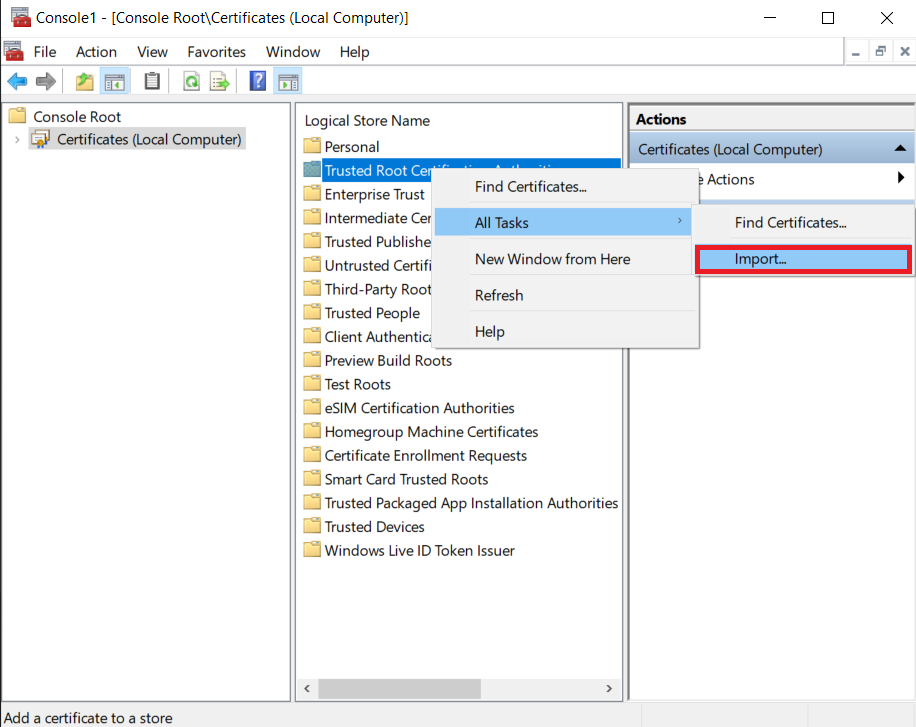This screenshot has width=916, height=727.
Task: Select eSIM Certification Authorities store
Action: (419, 408)
